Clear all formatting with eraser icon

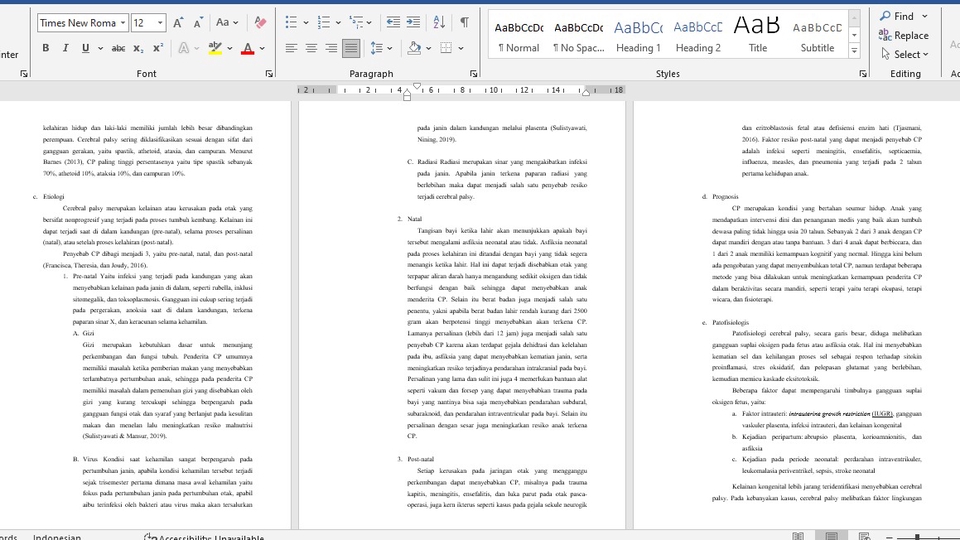point(260,23)
